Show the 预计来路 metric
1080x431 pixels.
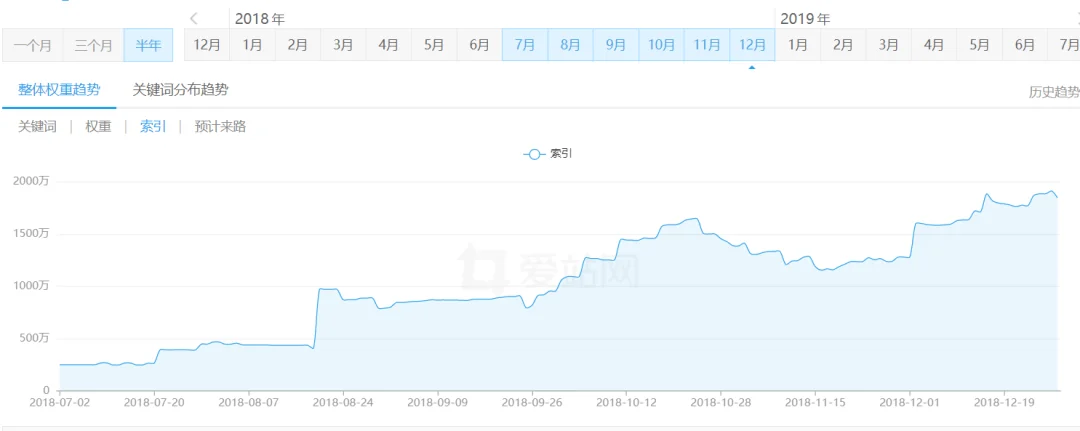(x=220, y=127)
